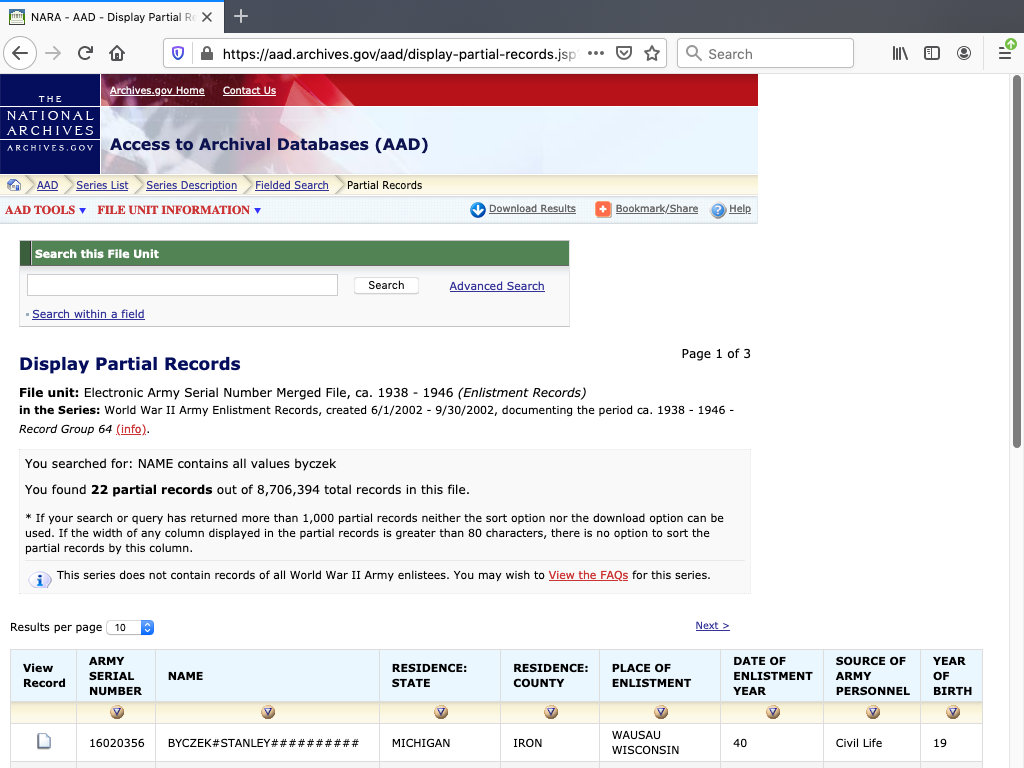Image resolution: width=1024 pixels, height=768 pixels.
Task: Open the Results per page dropdown
Action: coord(130,627)
